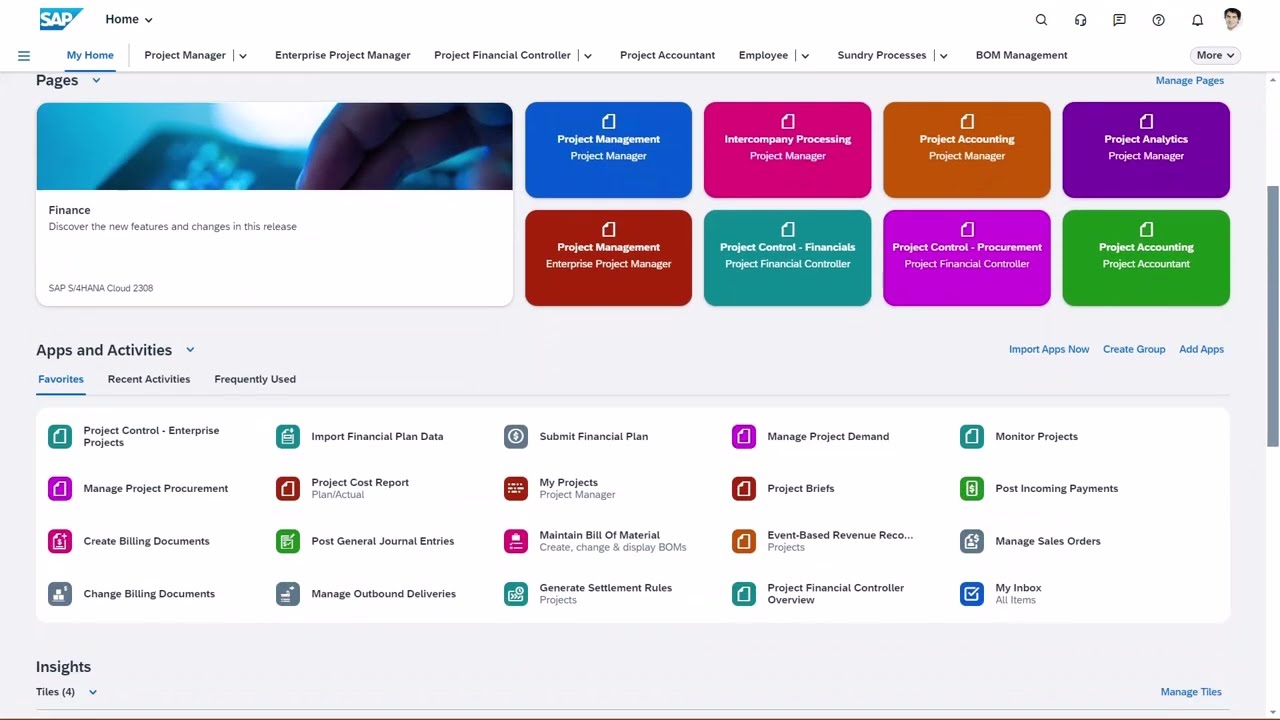Click the vertical page scrollbar
The image size is (1280, 720).
coord(1273,316)
